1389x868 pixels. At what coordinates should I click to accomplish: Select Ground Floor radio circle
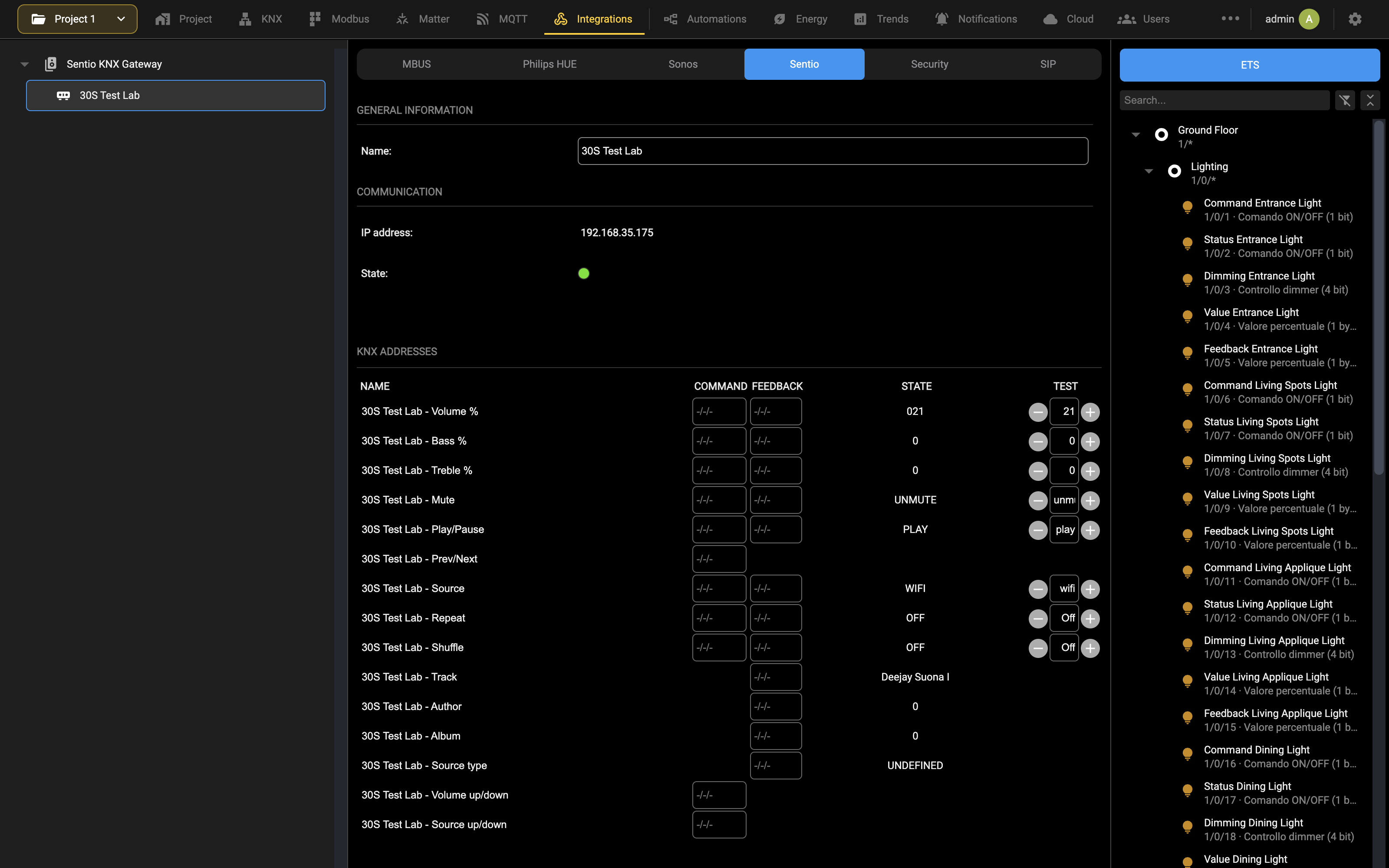click(1161, 135)
